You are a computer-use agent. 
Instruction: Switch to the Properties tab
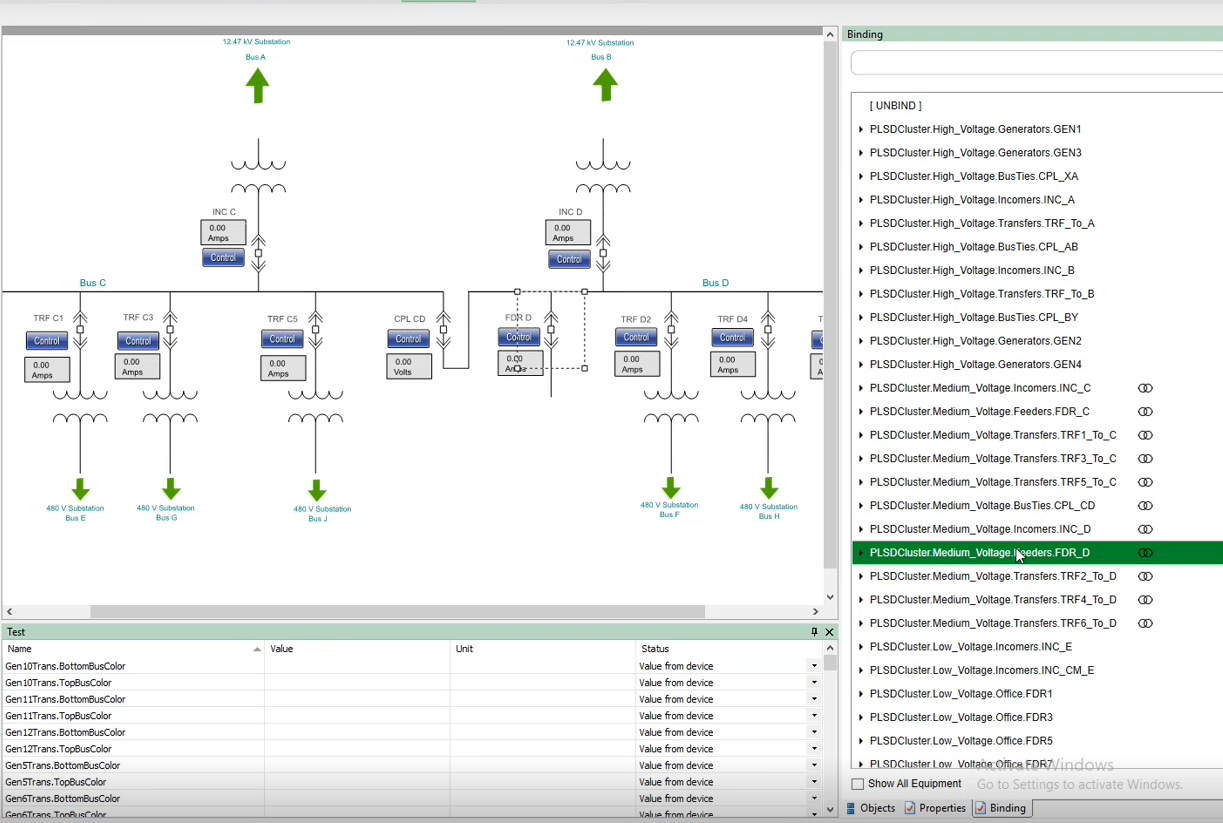tap(935, 808)
